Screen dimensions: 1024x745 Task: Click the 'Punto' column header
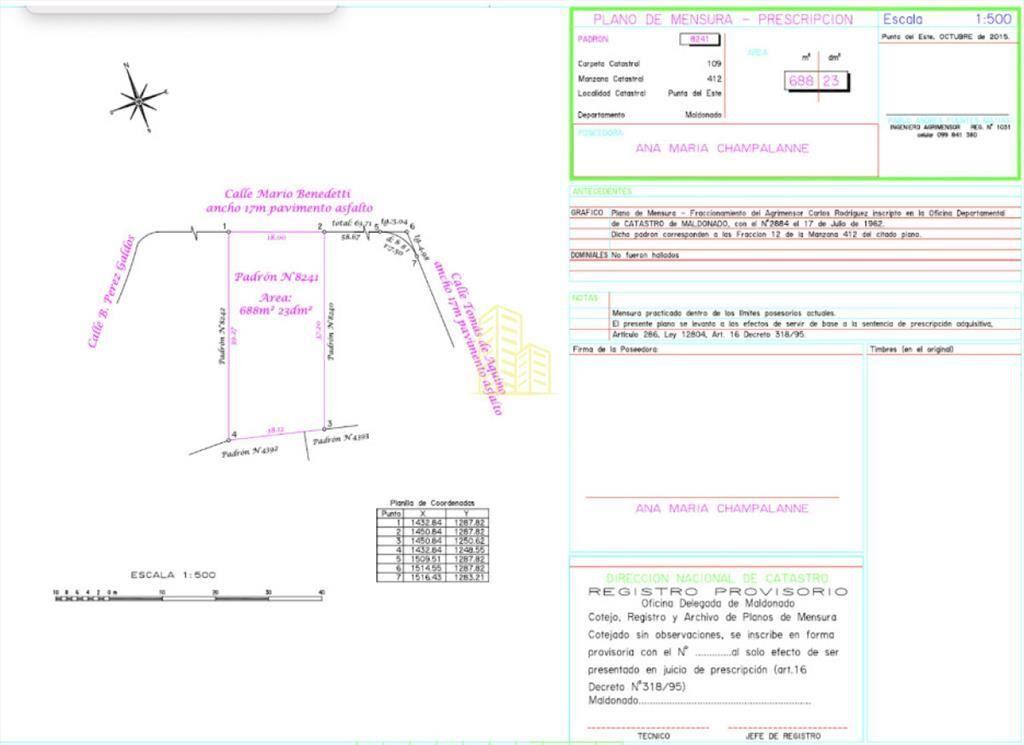point(391,514)
